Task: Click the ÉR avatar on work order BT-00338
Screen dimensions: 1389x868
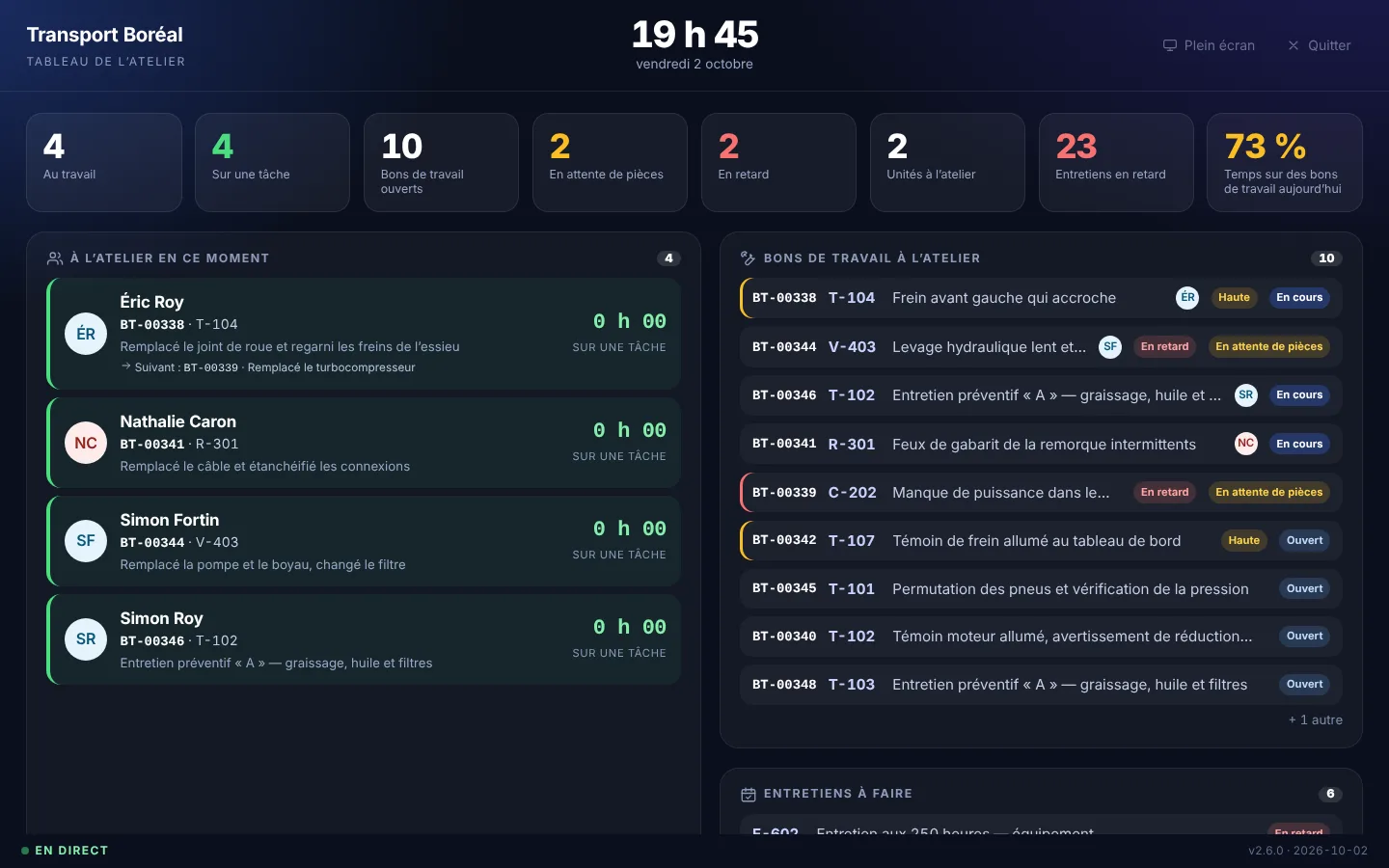Action: pos(1187,298)
